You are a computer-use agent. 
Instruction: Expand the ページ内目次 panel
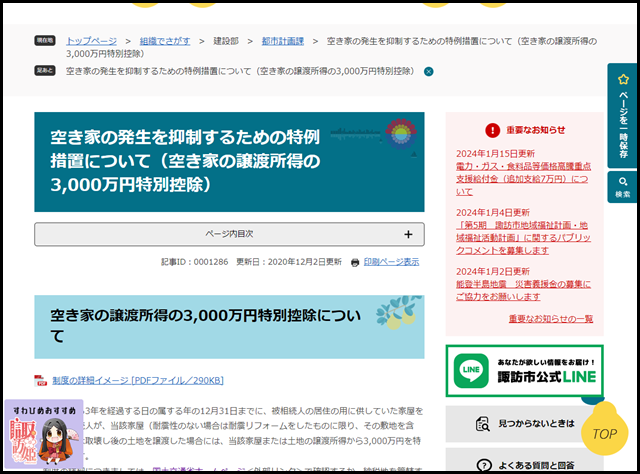229,234
